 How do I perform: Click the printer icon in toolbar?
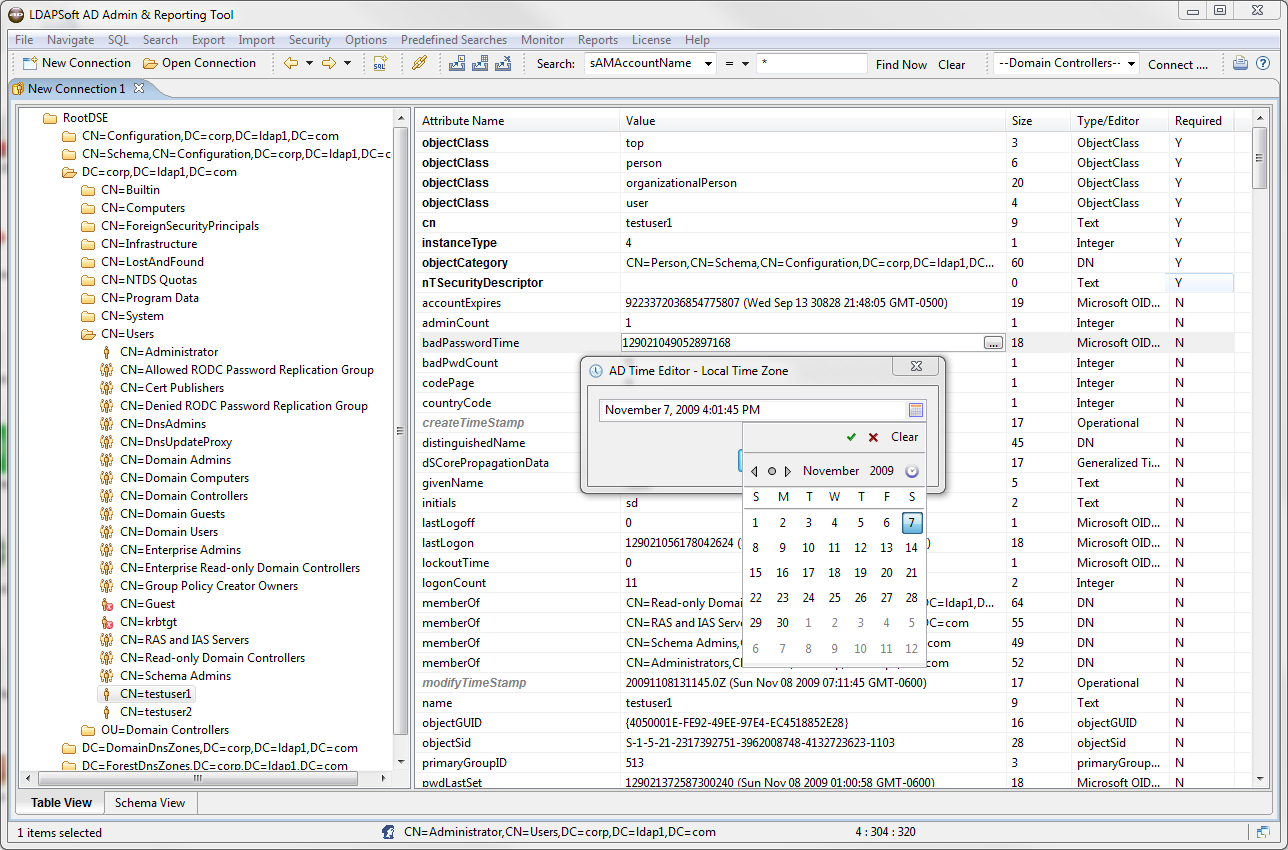coord(1240,63)
